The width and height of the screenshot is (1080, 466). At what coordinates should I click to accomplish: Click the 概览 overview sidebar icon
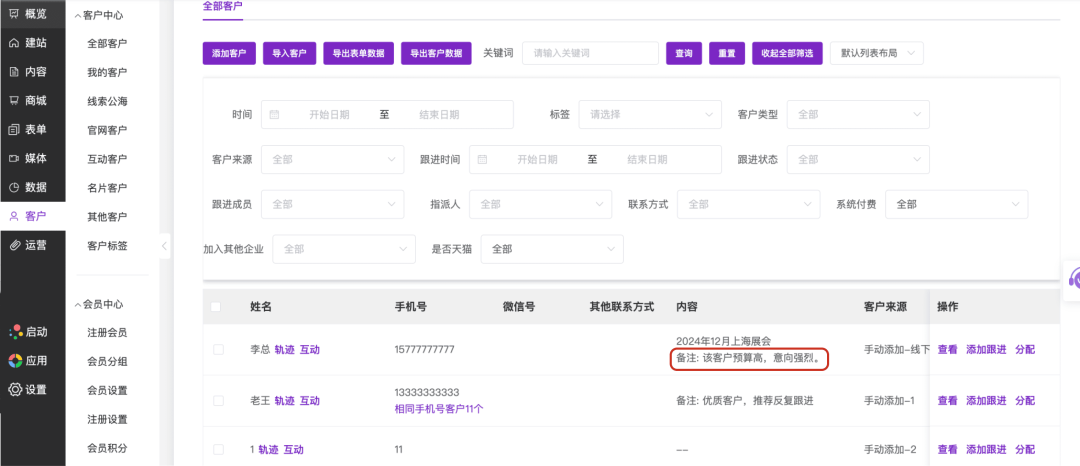point(14,14)
